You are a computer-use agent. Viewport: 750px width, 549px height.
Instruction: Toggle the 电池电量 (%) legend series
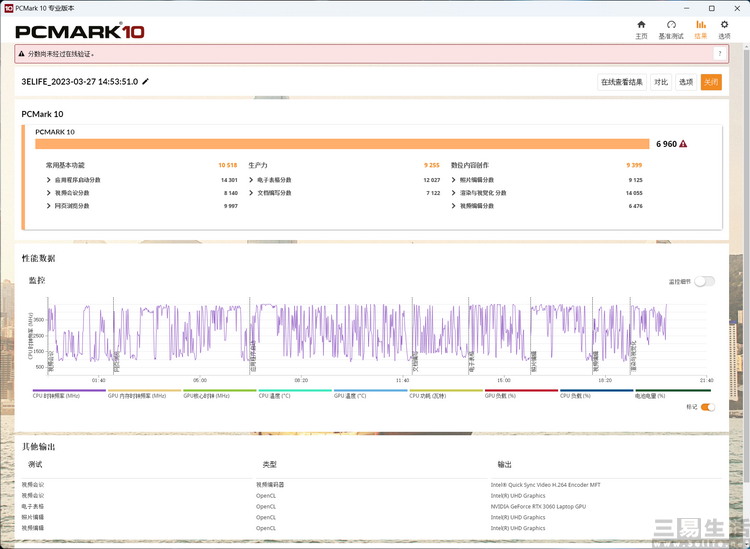(673, 394)
